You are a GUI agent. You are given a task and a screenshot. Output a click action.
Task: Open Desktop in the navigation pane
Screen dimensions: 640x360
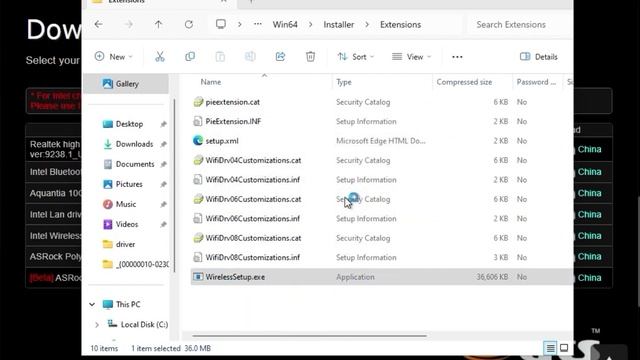pos(129,124)
